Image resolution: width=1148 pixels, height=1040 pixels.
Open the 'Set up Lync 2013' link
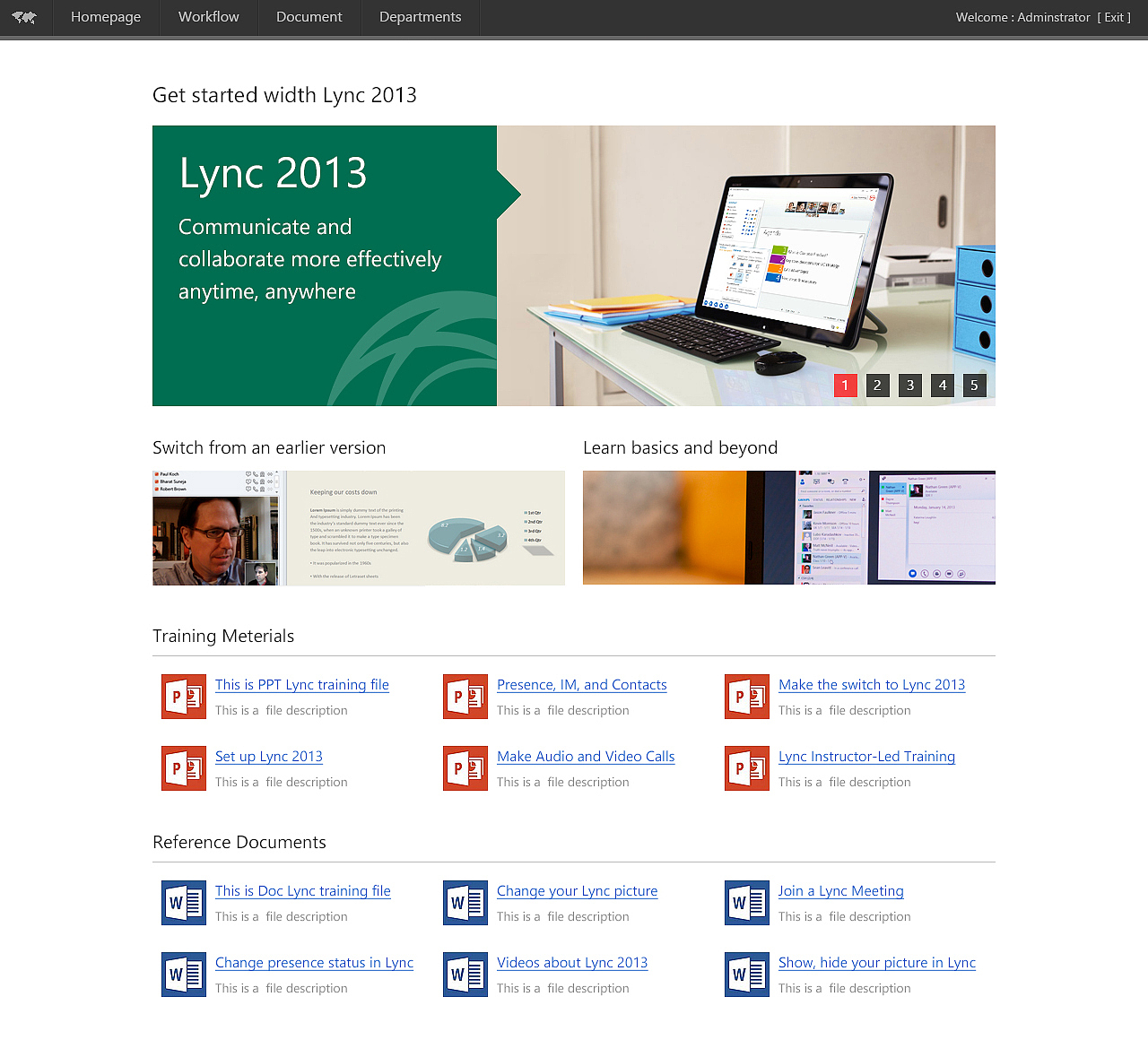[269, 757]
